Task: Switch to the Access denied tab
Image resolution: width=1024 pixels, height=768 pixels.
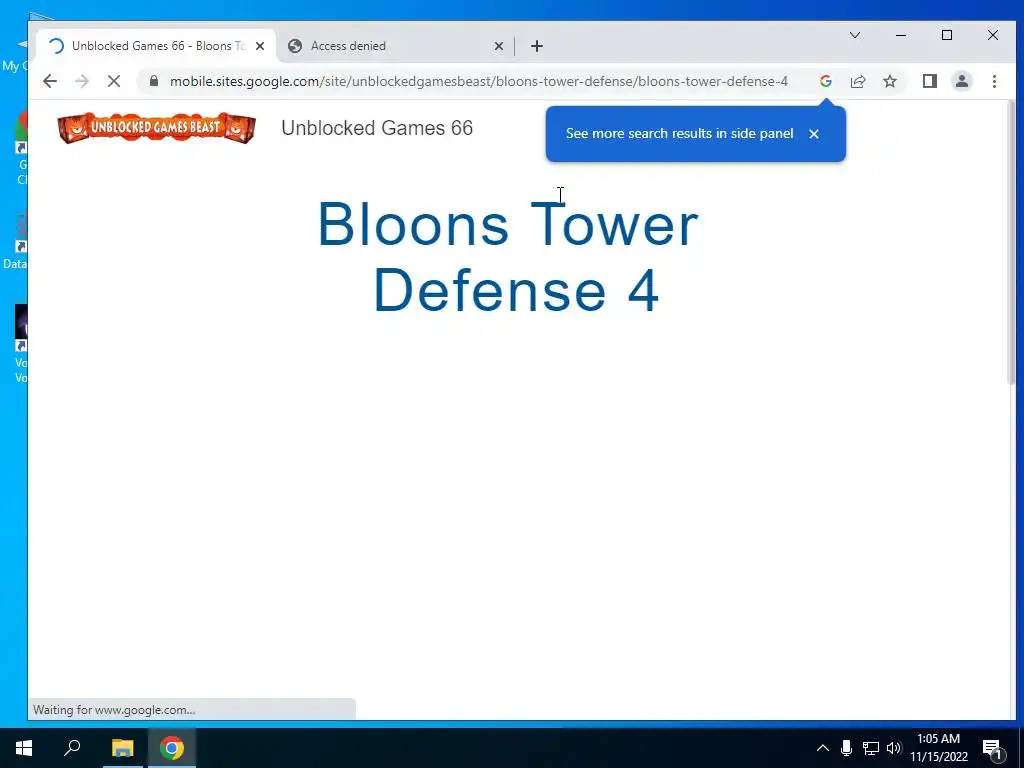Action: coord(394,46)
